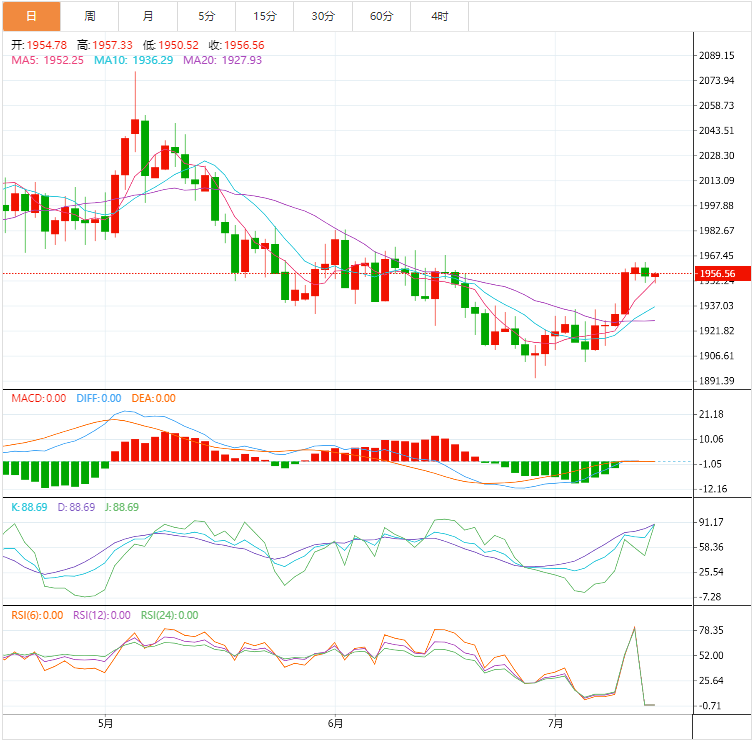Click the 7月 marker on time axis
Screen dimensions: 753x742
pyautogui.click(x=556, y=723)
